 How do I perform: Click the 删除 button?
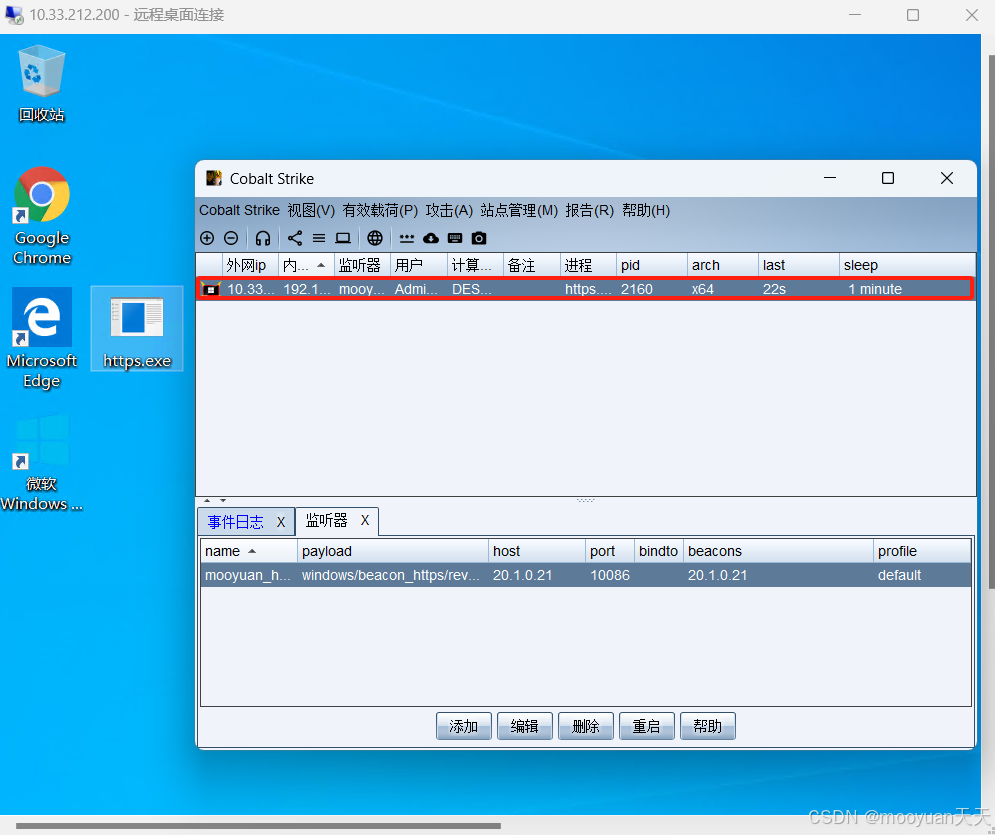click(586, 726)
